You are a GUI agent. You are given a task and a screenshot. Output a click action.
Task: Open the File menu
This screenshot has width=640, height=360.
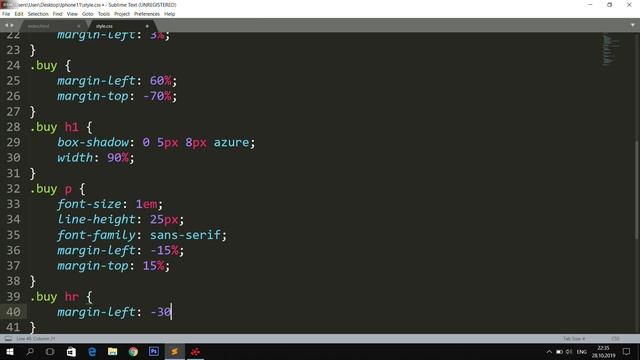point(6,14)
